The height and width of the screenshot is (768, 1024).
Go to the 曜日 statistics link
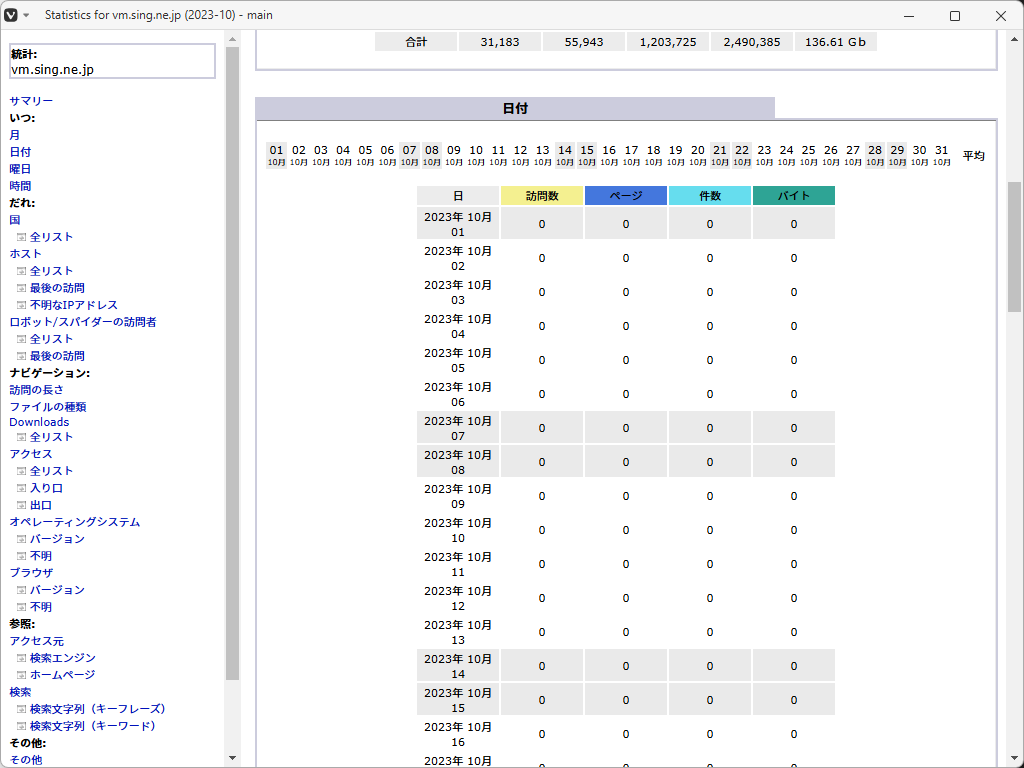[20, 169]
